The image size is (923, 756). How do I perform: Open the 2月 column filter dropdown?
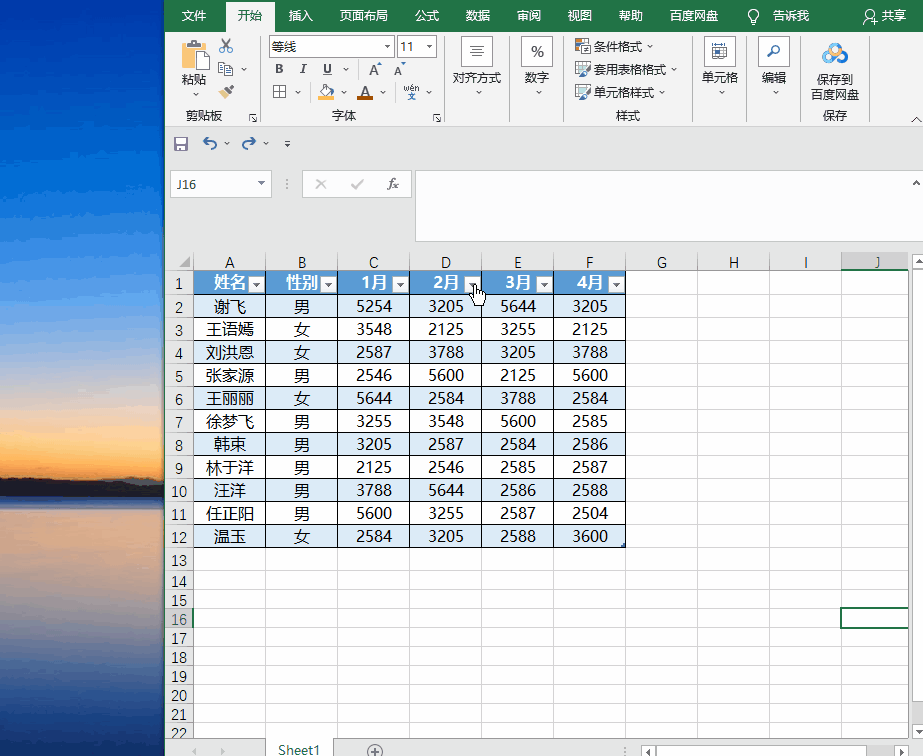point(473,284)
